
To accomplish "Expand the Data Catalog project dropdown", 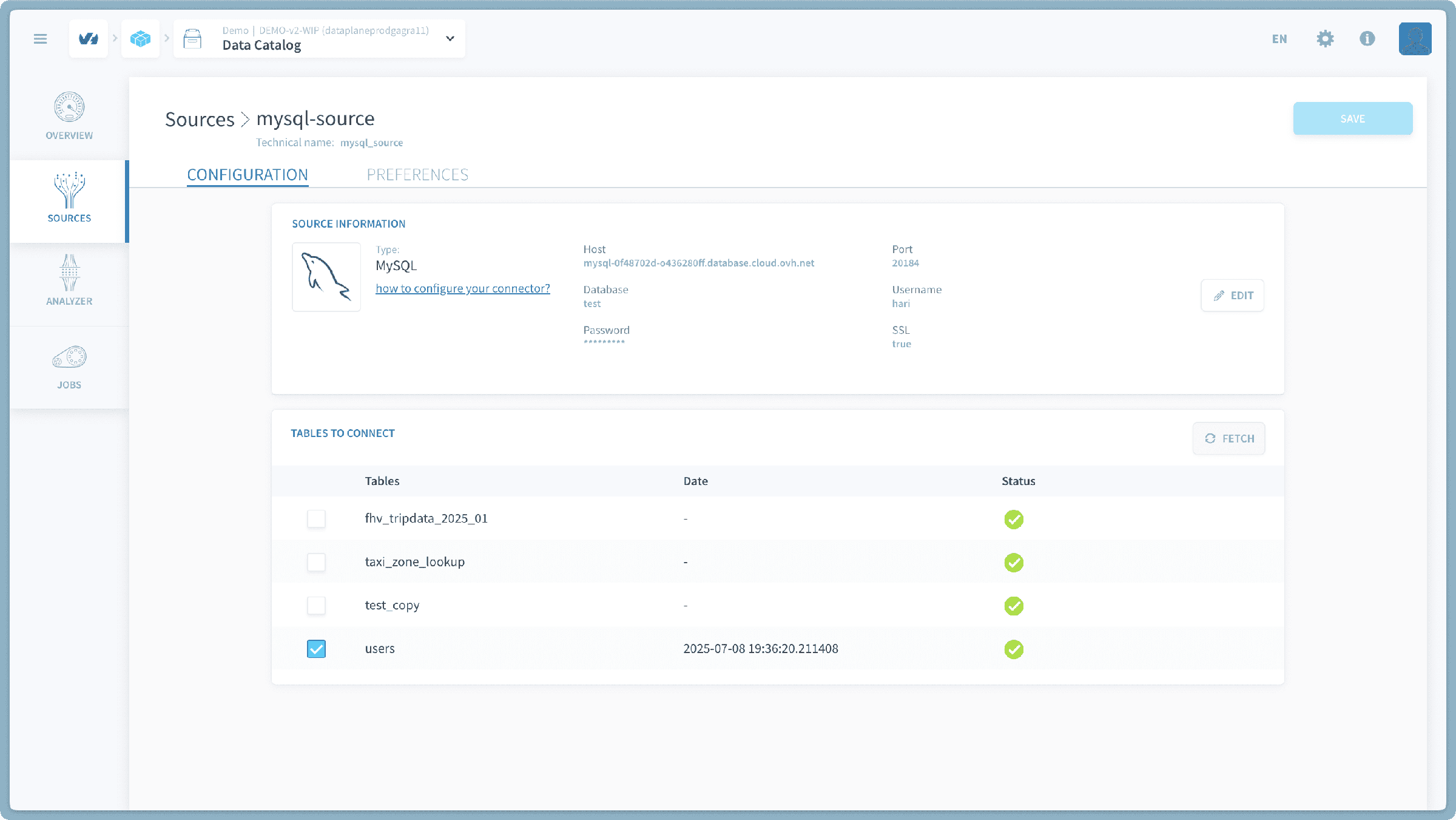I will (450, 39).
